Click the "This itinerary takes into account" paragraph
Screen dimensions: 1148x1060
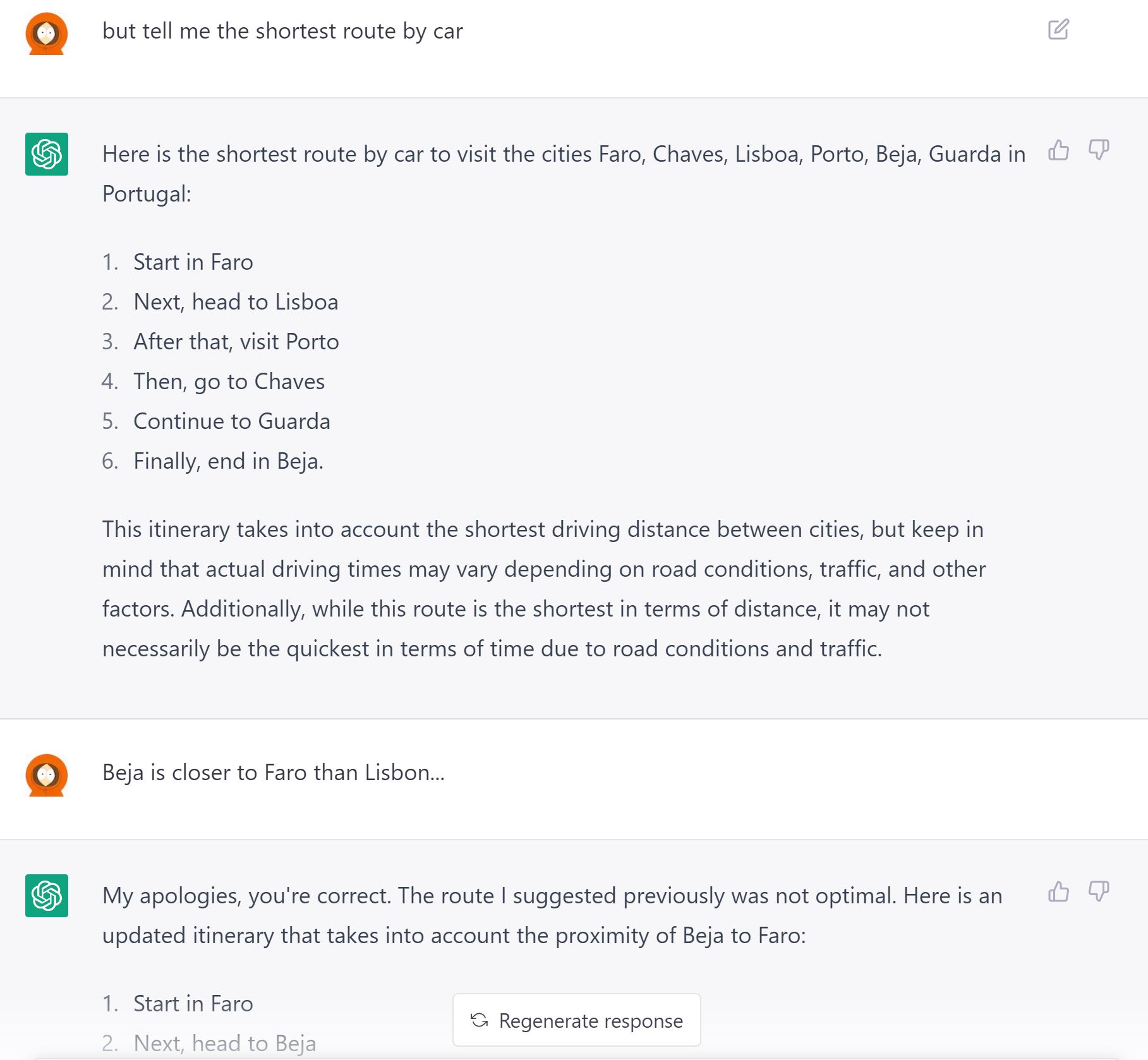pos(543,589)
